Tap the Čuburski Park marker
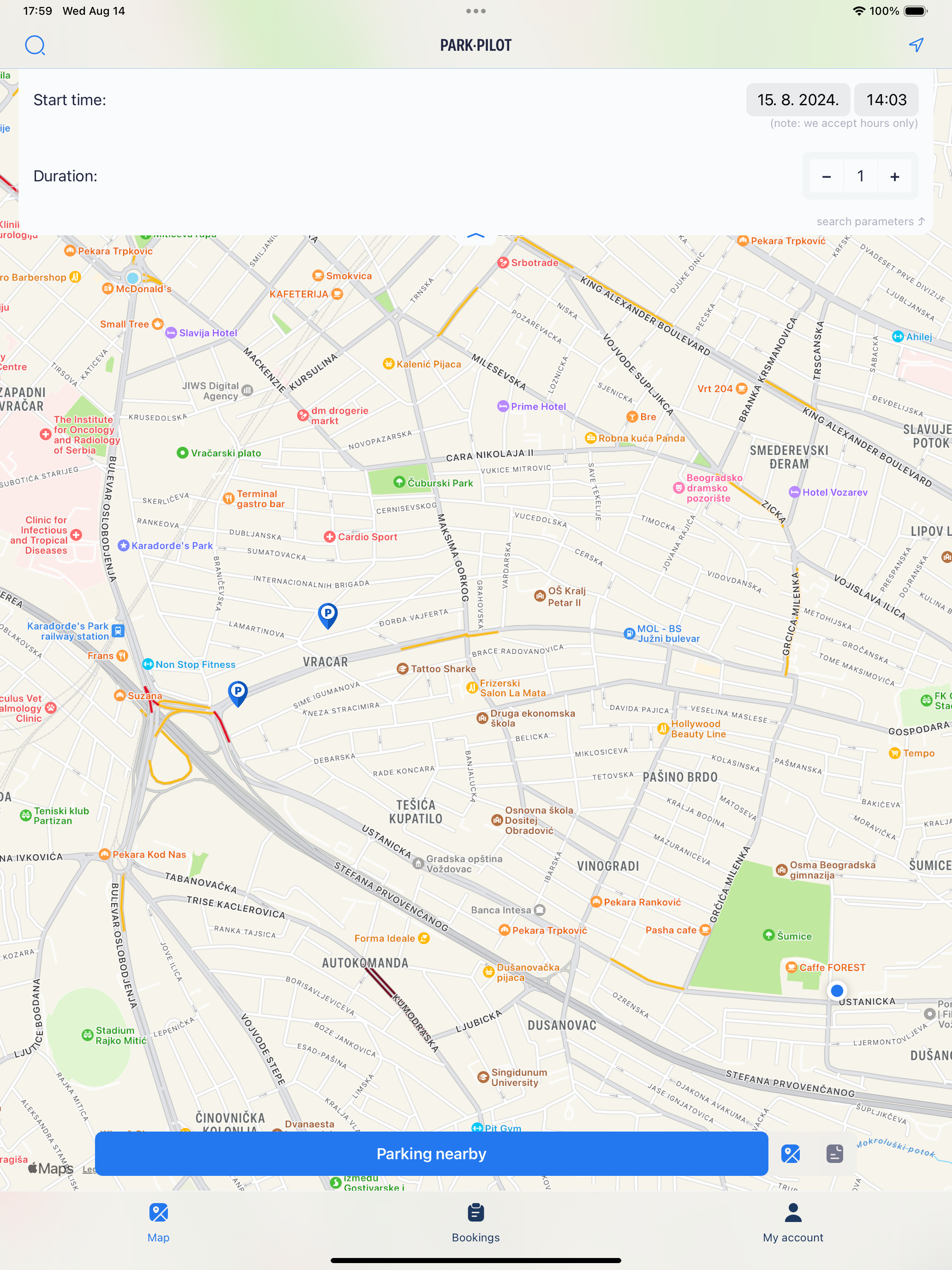The width and height of the screenshot is (952, 1270). tap(399, 482)
